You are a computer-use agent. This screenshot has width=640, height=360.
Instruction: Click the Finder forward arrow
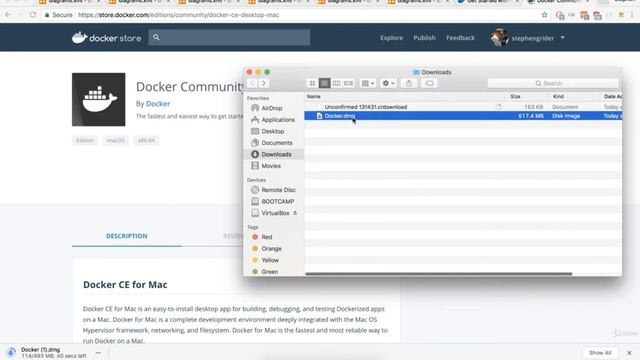coord(264,83)
